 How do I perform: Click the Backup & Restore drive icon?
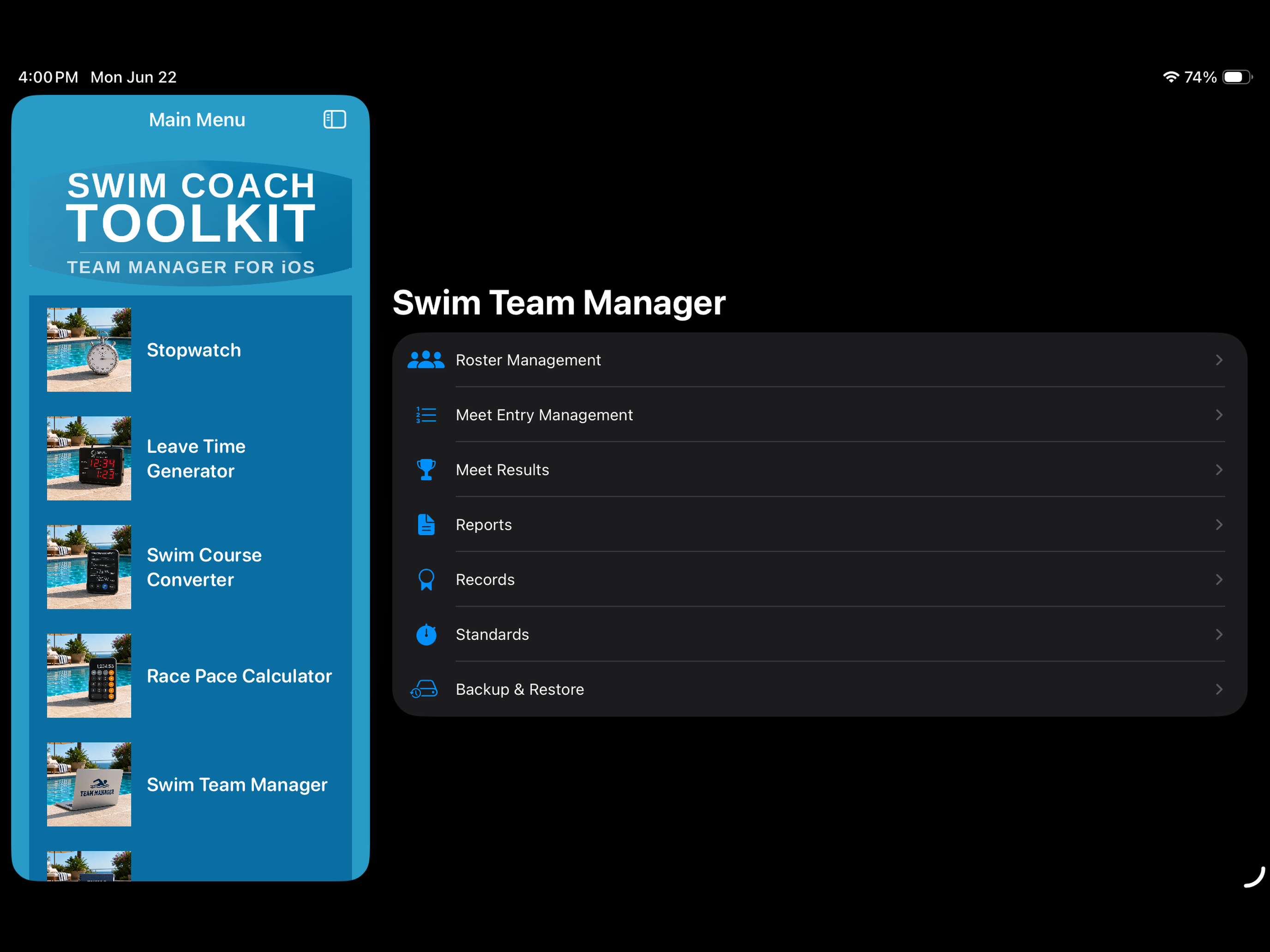point(424,689)
